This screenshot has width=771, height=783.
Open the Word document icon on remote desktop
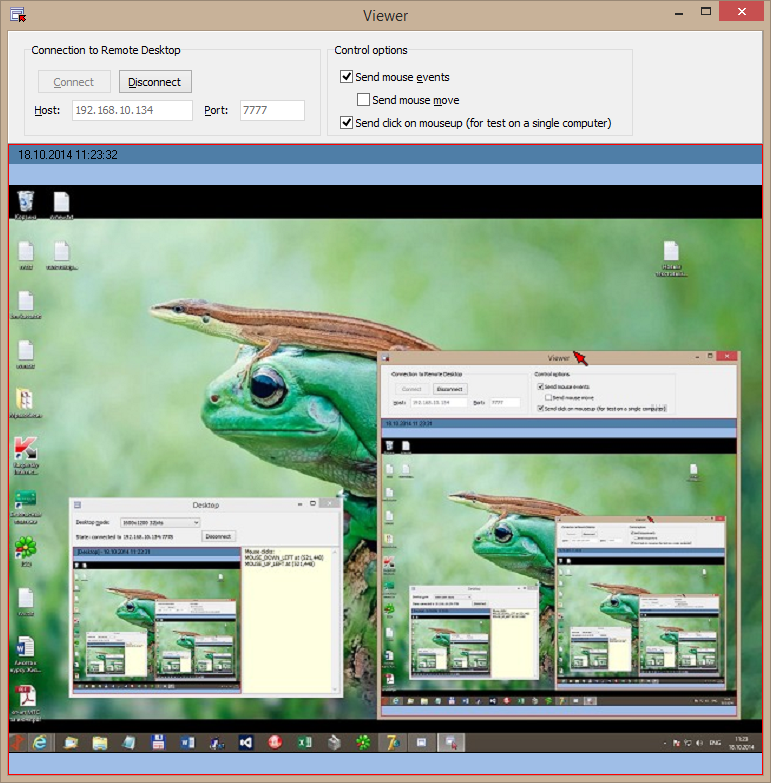point(26,648)
